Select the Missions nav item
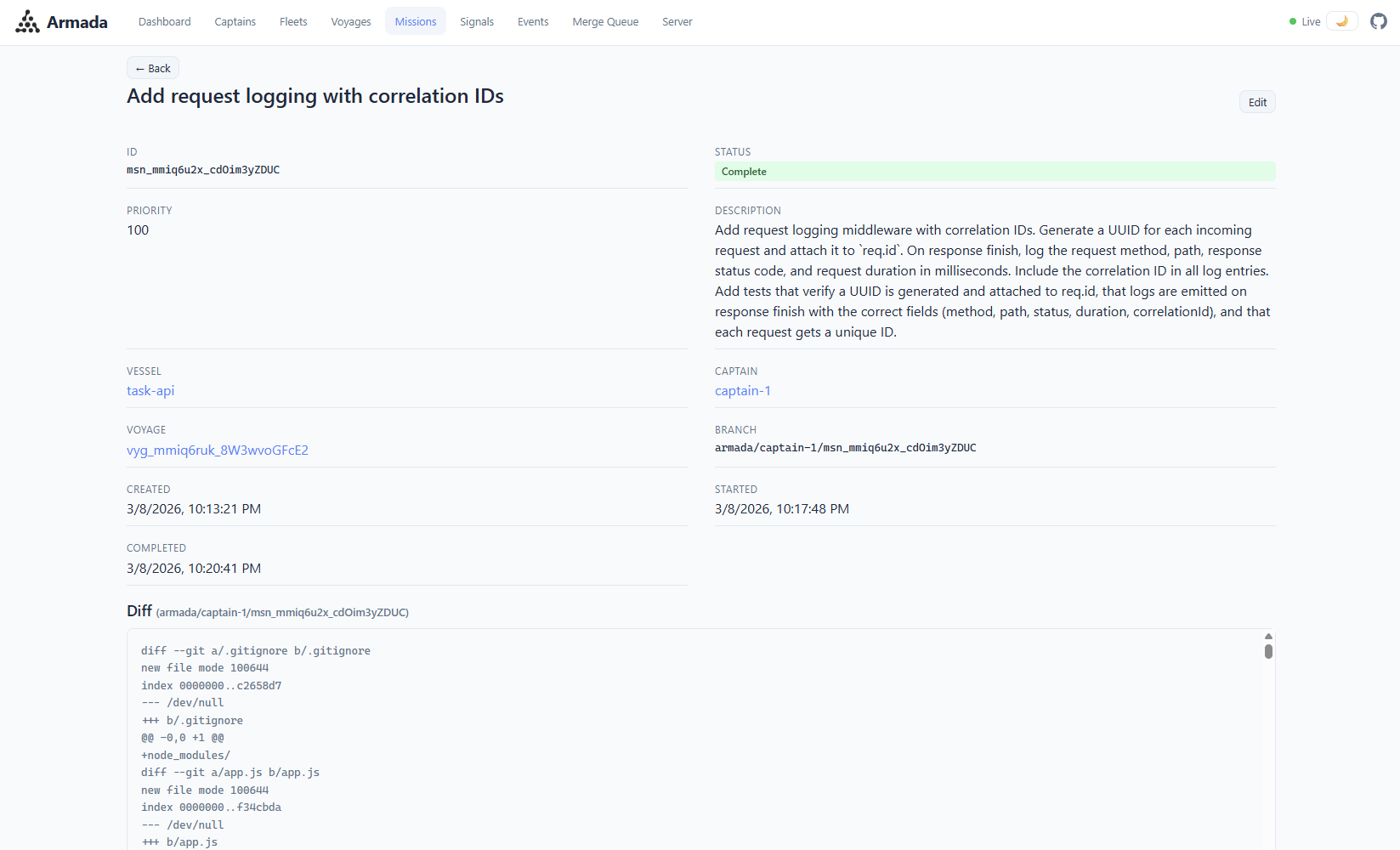1400x850 pixels. 416,21
